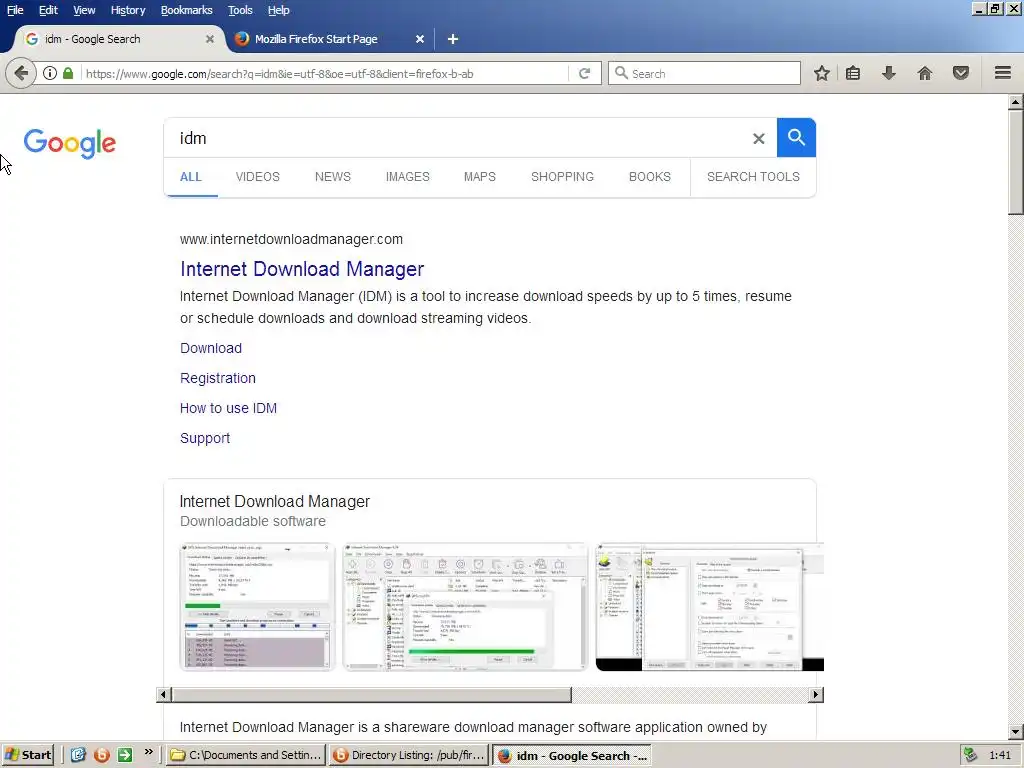The image size is (1024, 768).
Task: Bookmark this page with the star icon
Action: coord(822,73)
